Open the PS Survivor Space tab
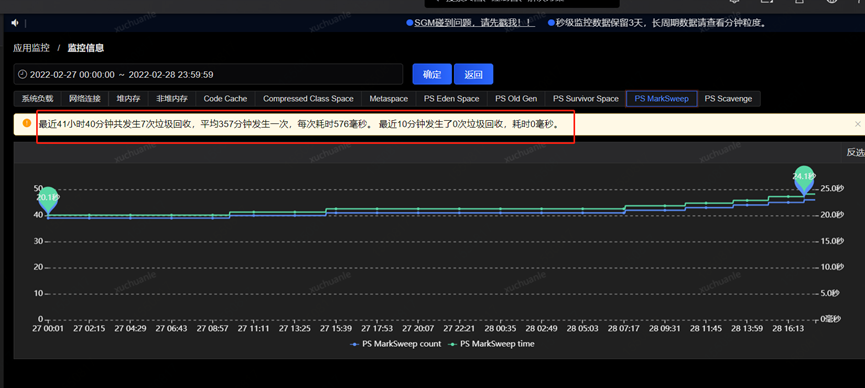The image size is (865, 388). coord(586,99)
